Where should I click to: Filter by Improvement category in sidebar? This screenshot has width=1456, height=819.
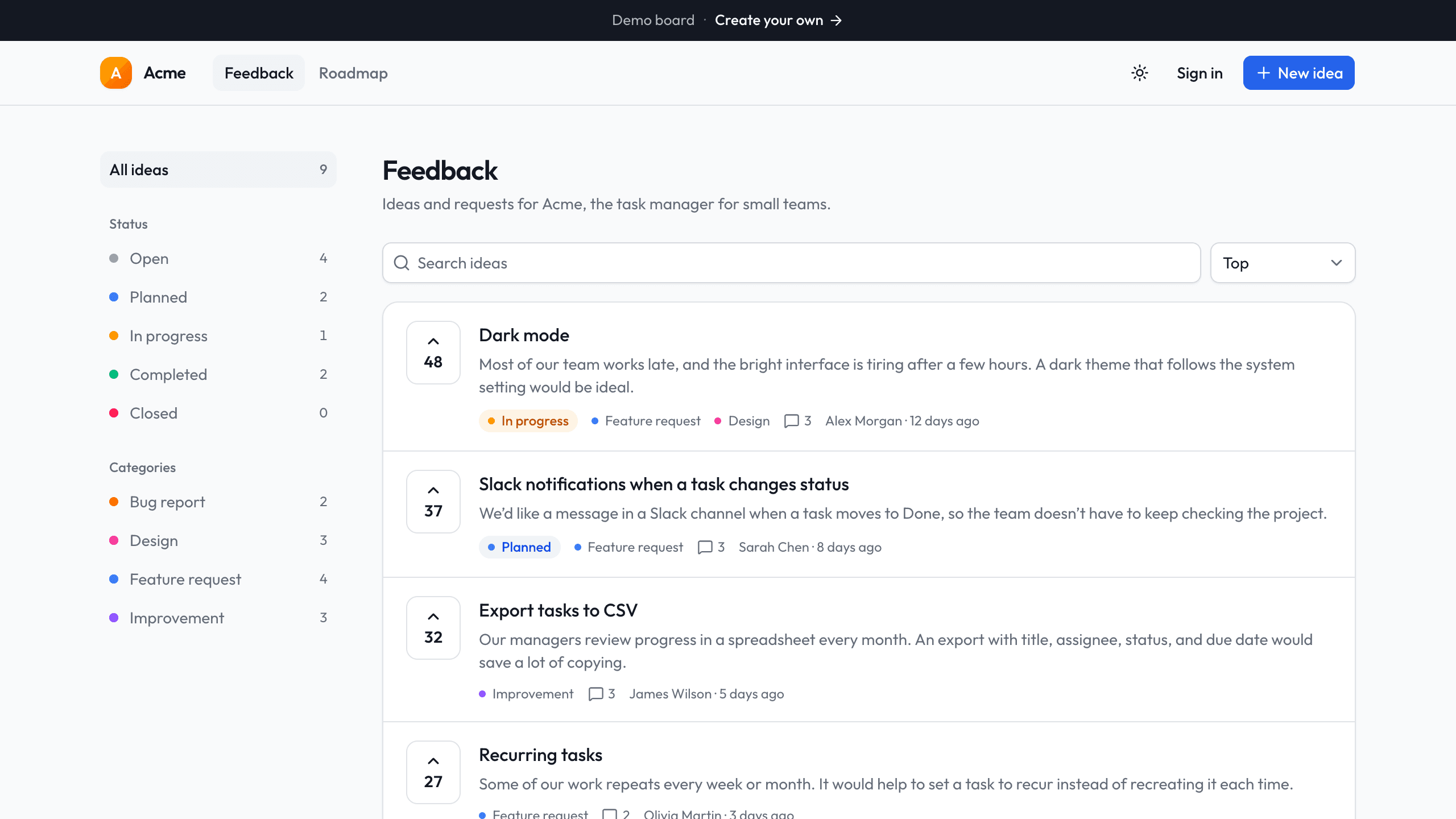tap(218, 618)
